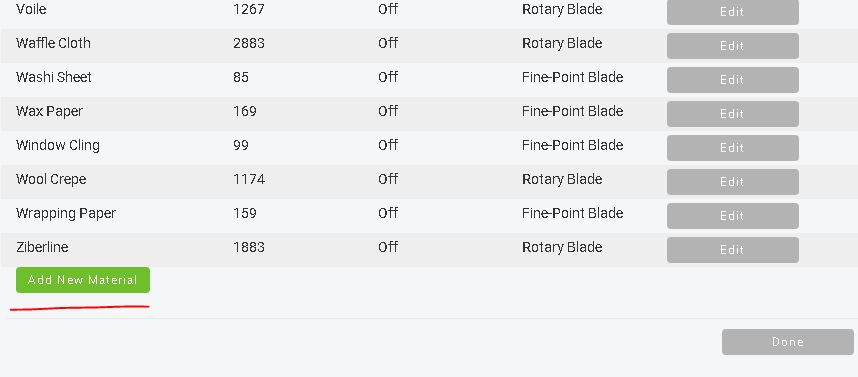The height and width of the screenshot is (377, 858).
Task: Open Wrapping Paper Edit button
Action: [732, 216]
